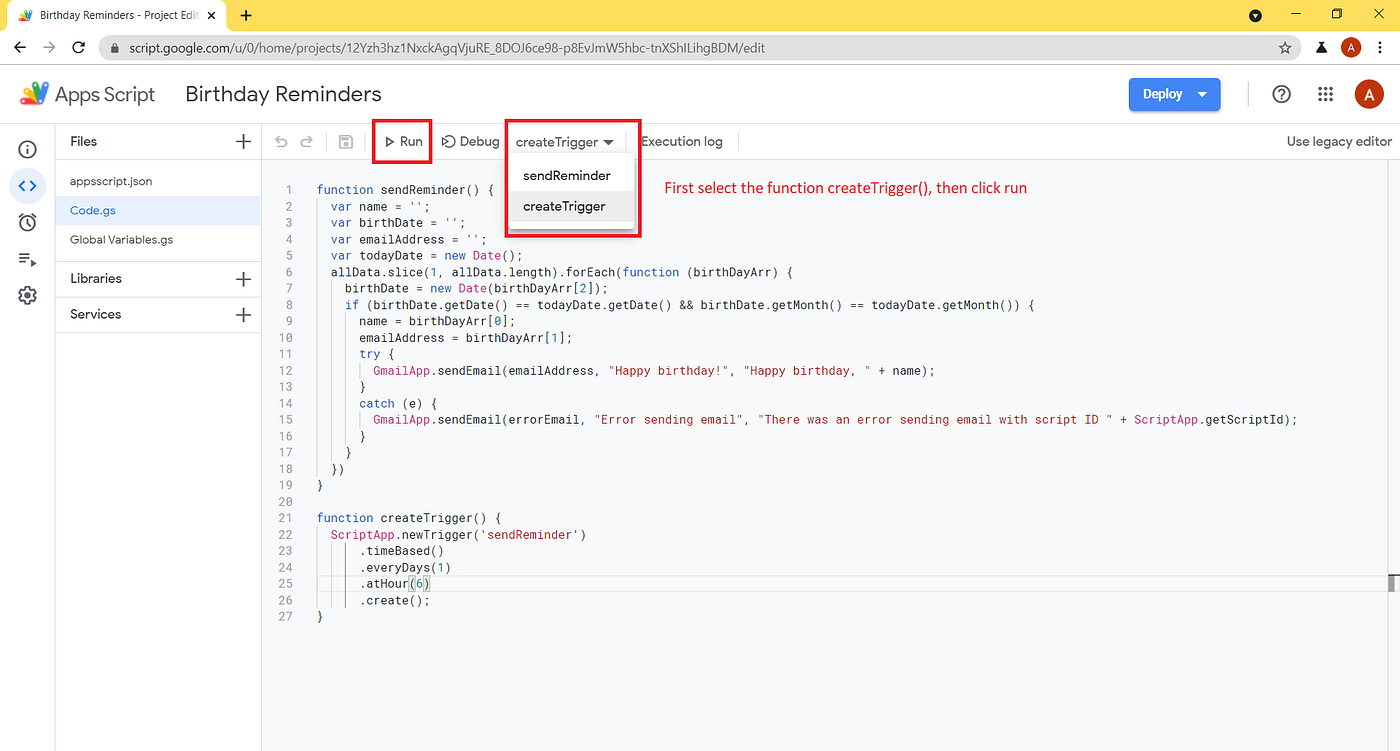
Task: Open the Google apps grid
Action: (1325, 94)
